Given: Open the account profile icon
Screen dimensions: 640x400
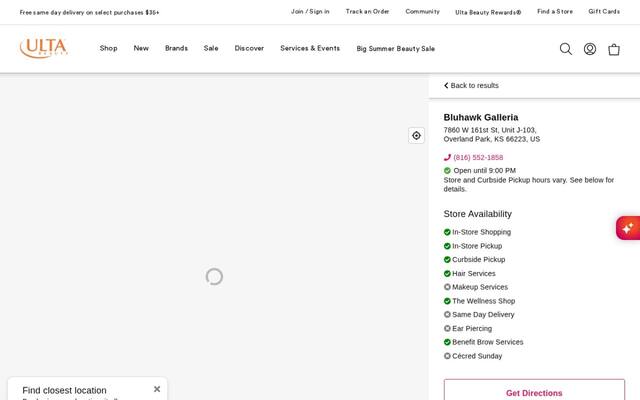Looking at the screenshot, I should [x=590, y=49].
